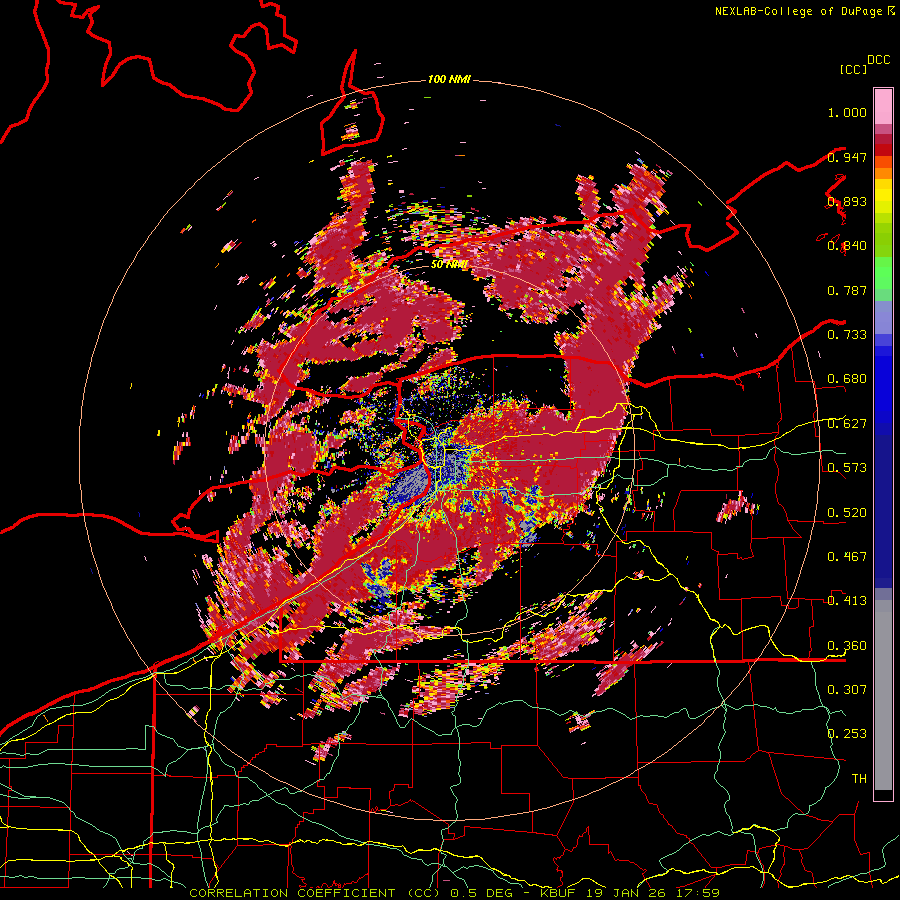Click the 0.253 scale value

point(847,734)
